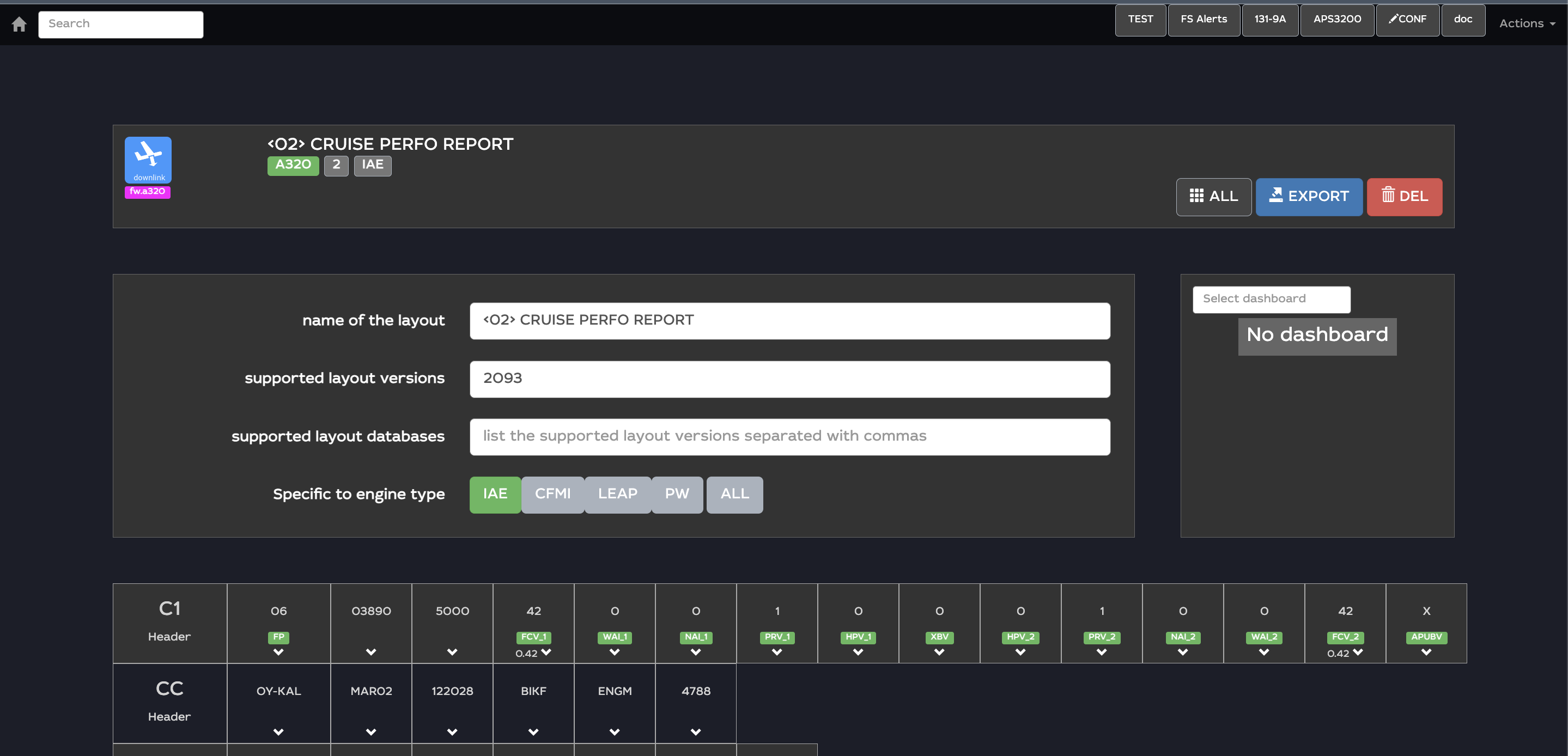Expand the PRV_2 cell chevron
The image size is (1568, 756).
[x=1101, y=652]
